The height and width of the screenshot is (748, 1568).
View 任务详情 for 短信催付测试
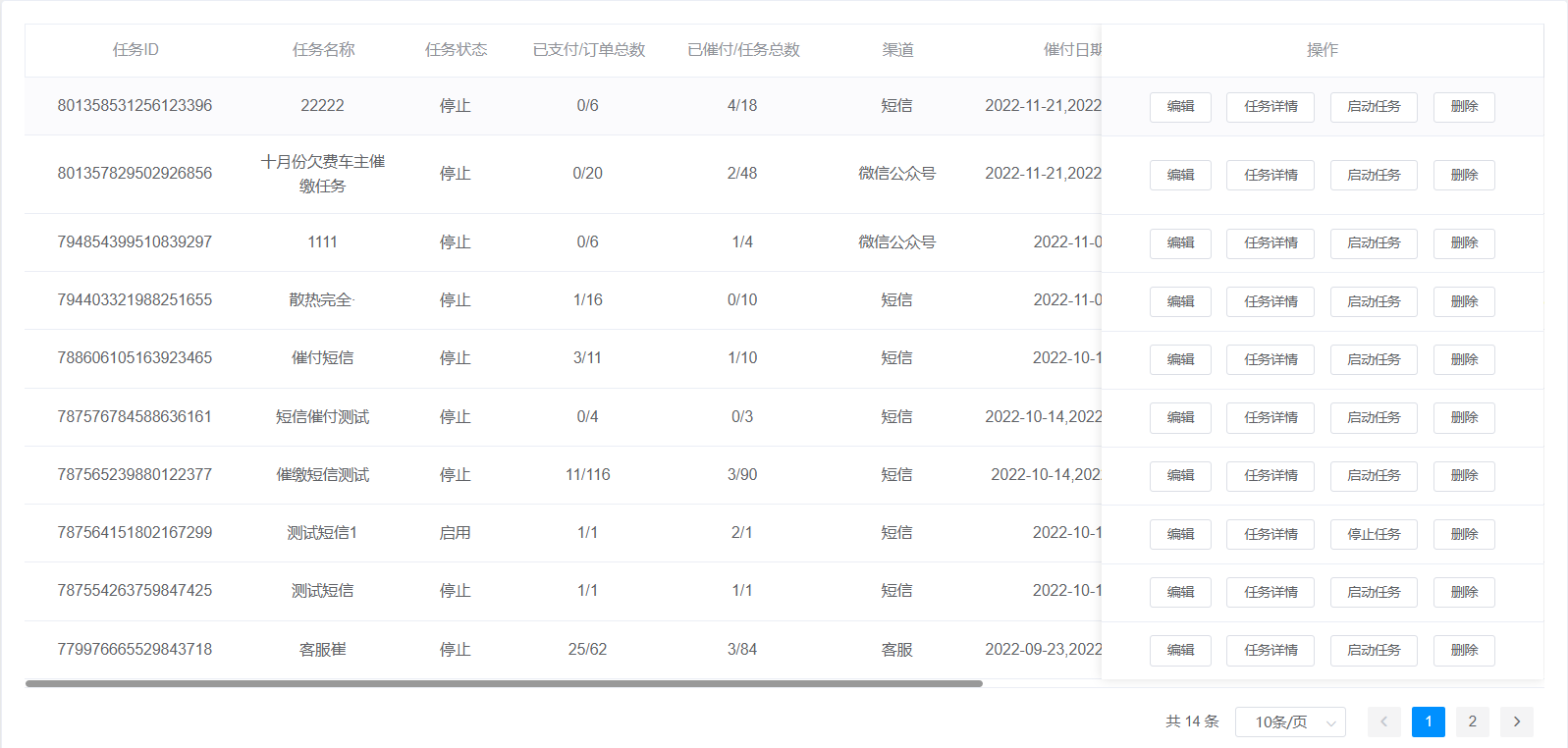coord(1270,417)
